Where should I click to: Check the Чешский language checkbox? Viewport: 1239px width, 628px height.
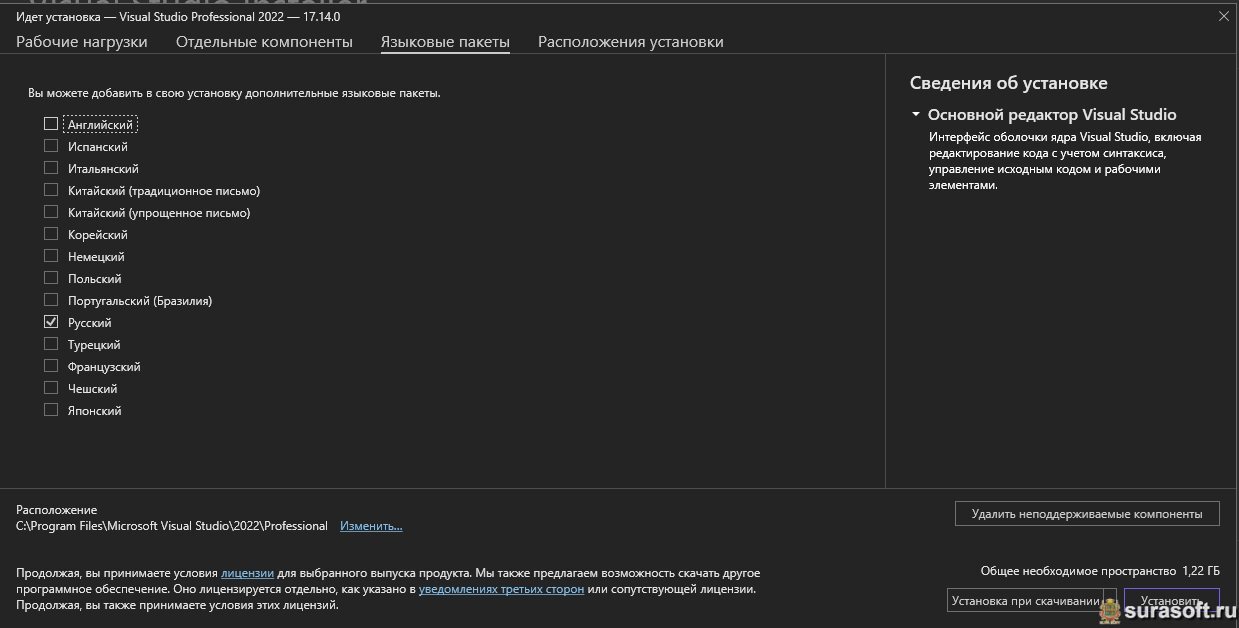click(x=51, y=388)
